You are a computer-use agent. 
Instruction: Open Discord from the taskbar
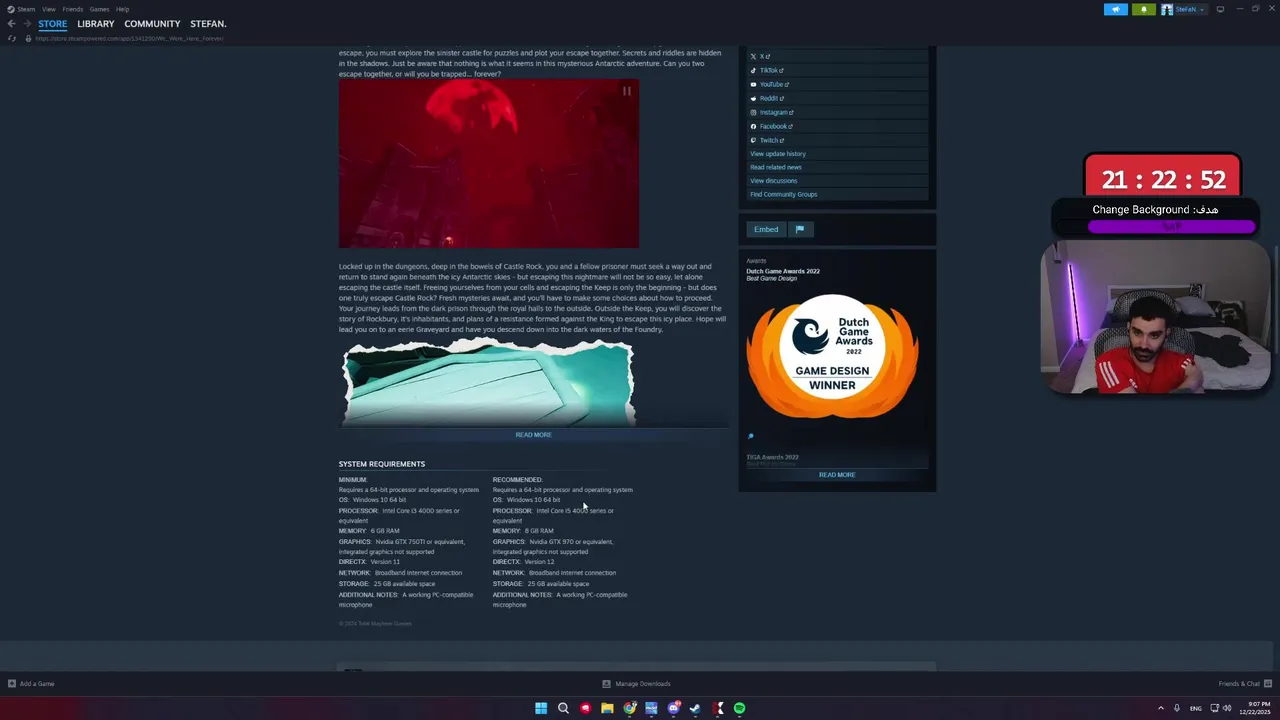tap(673, 708)
